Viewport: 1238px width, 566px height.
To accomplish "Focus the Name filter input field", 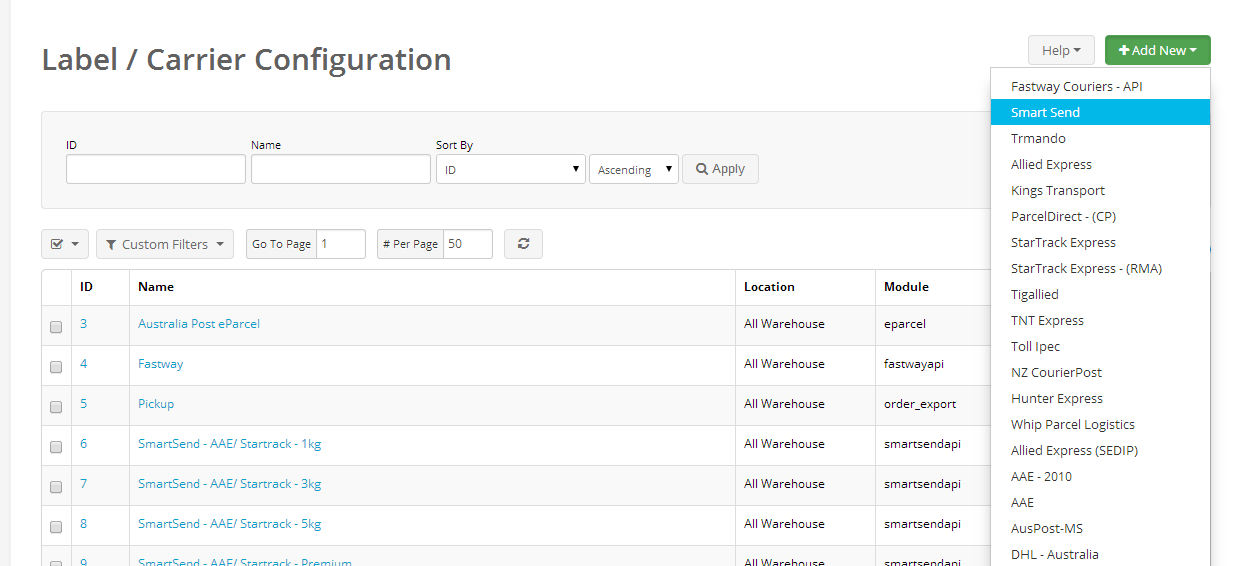I will click(x=341, y=169).
